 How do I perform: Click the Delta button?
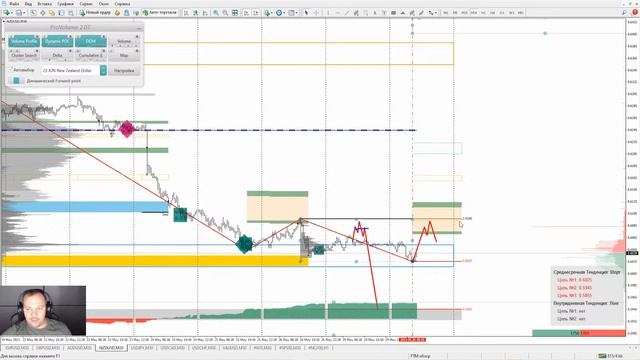[x=57, y=55]
